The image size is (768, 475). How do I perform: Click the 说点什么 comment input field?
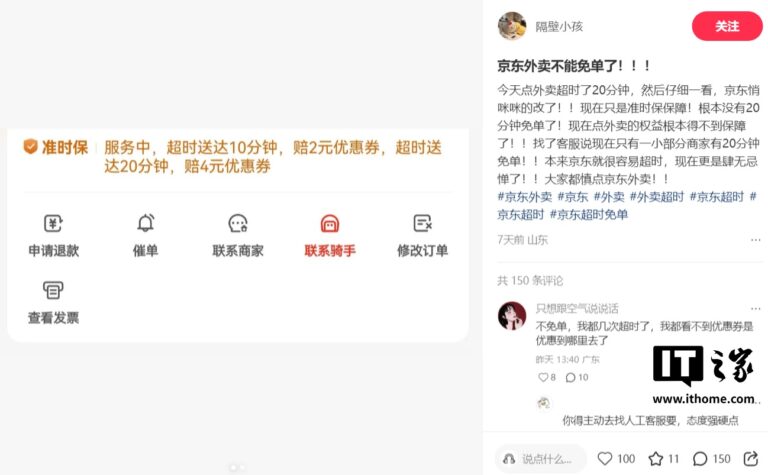541,459
